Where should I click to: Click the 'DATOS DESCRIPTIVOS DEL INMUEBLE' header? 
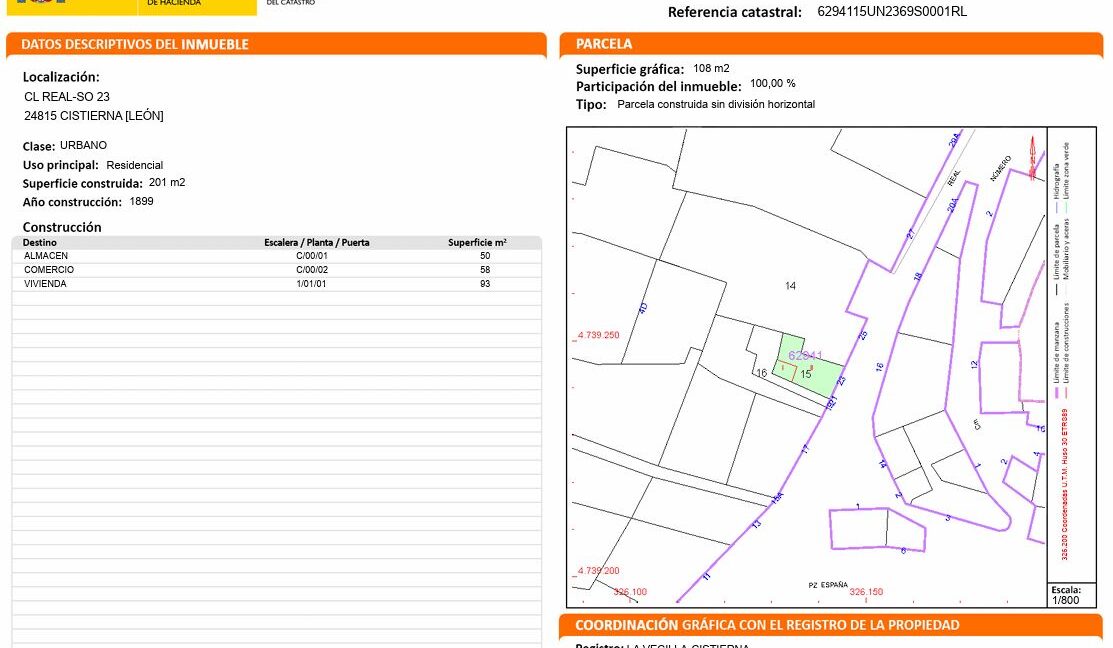pyautogui.click(x=135, y=44)
